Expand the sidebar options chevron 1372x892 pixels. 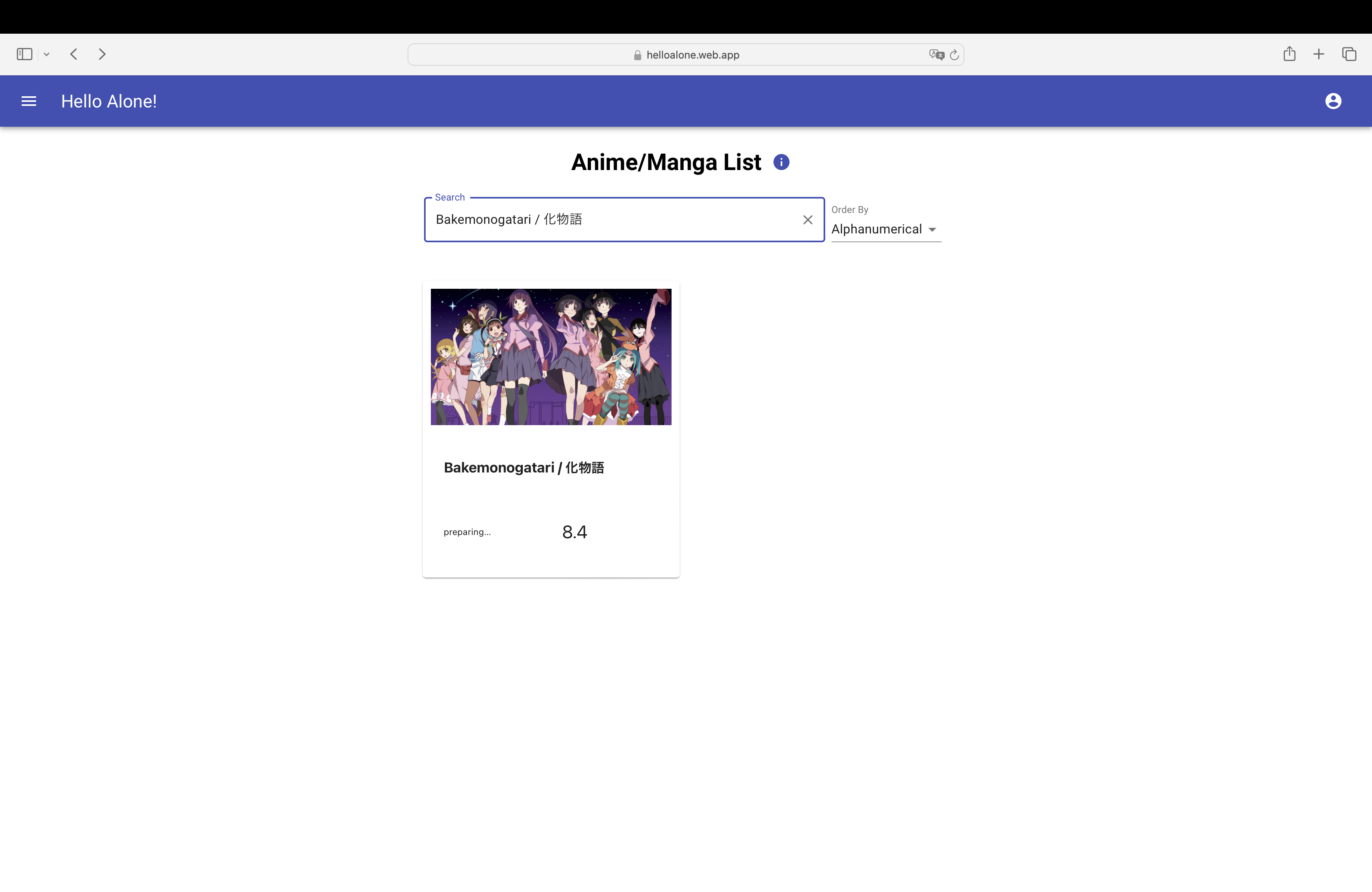47,55
